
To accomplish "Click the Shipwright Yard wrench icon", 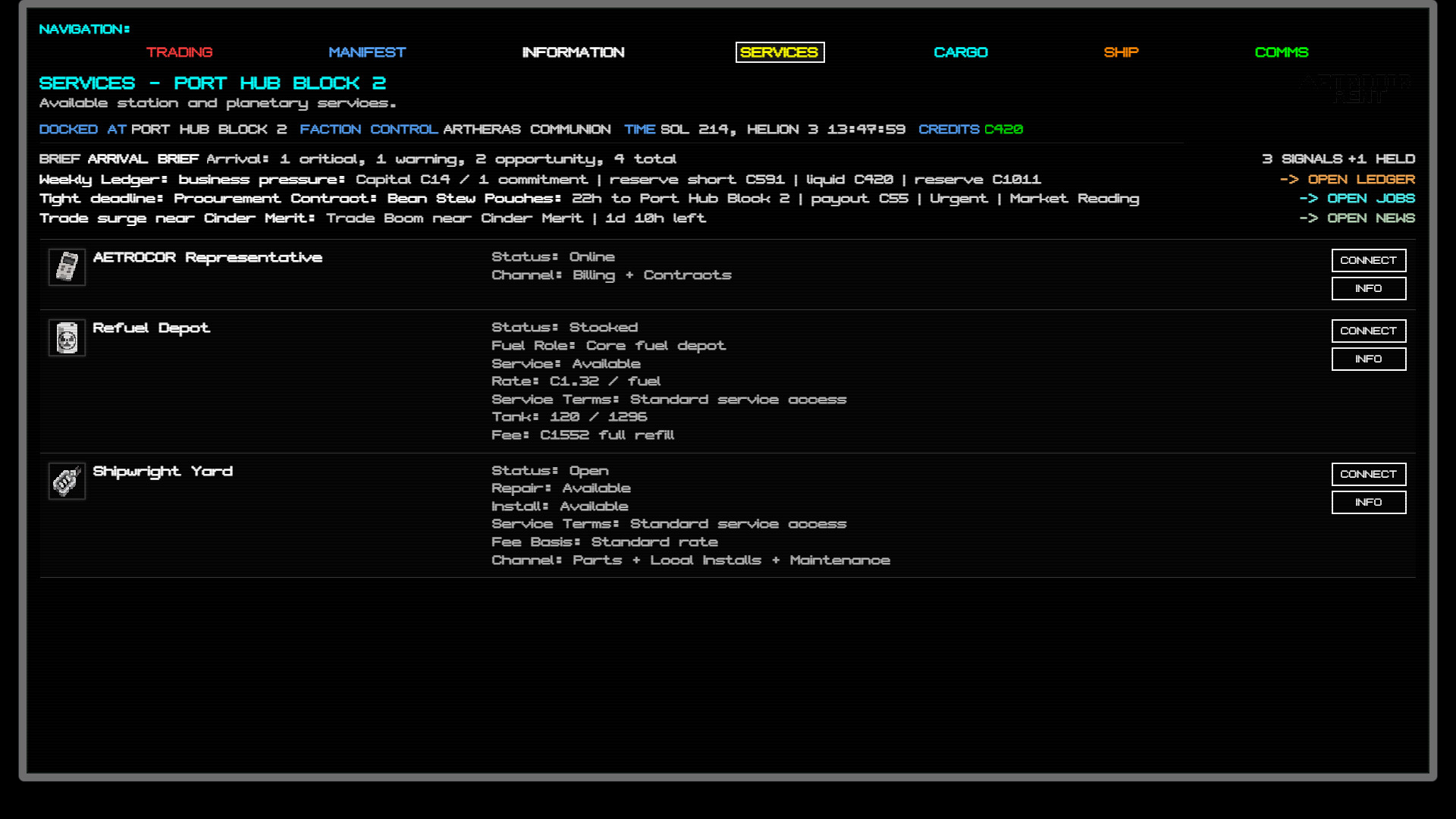I will (67, 481).
